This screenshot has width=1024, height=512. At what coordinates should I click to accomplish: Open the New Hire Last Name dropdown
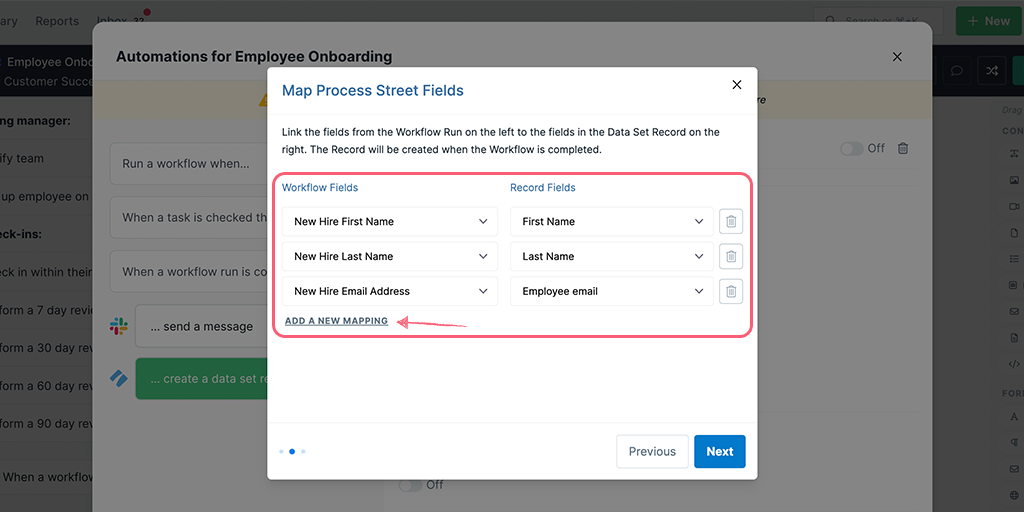[x=390, y=256]
